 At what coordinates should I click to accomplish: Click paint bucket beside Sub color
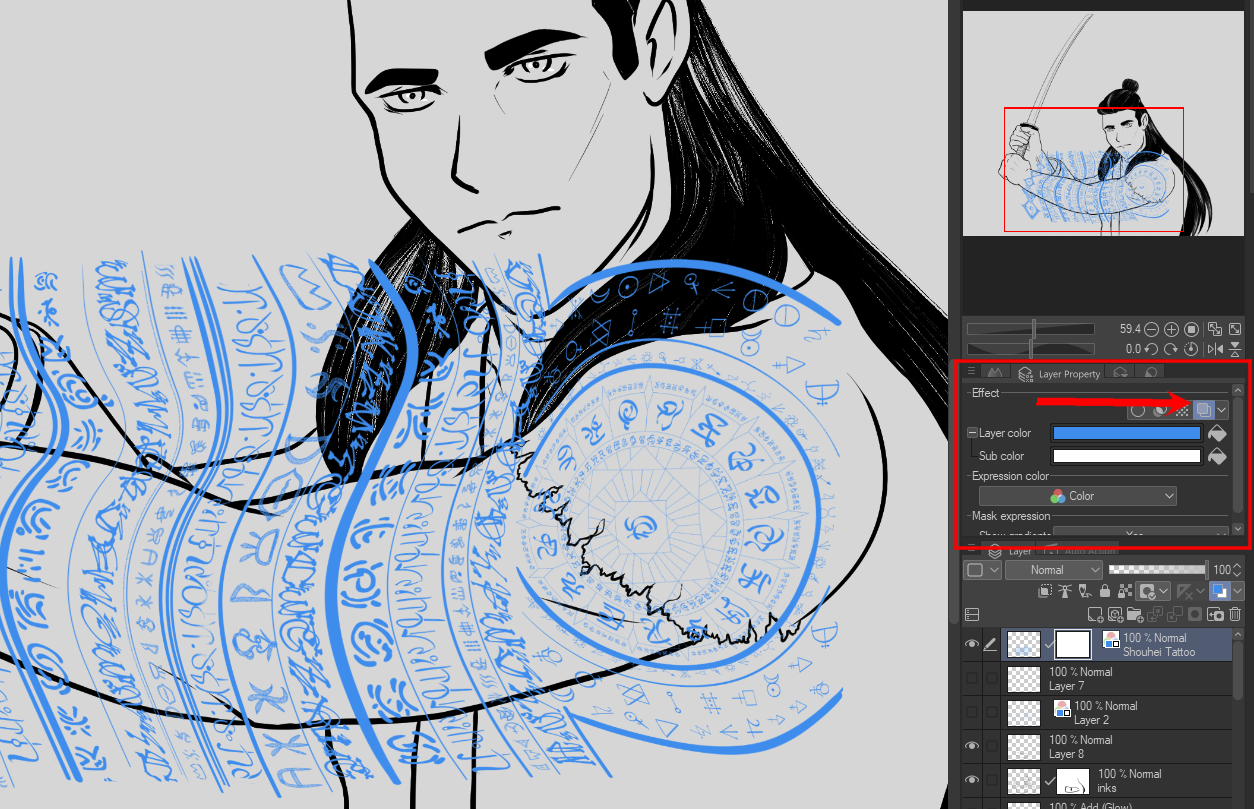point(1218,456)
